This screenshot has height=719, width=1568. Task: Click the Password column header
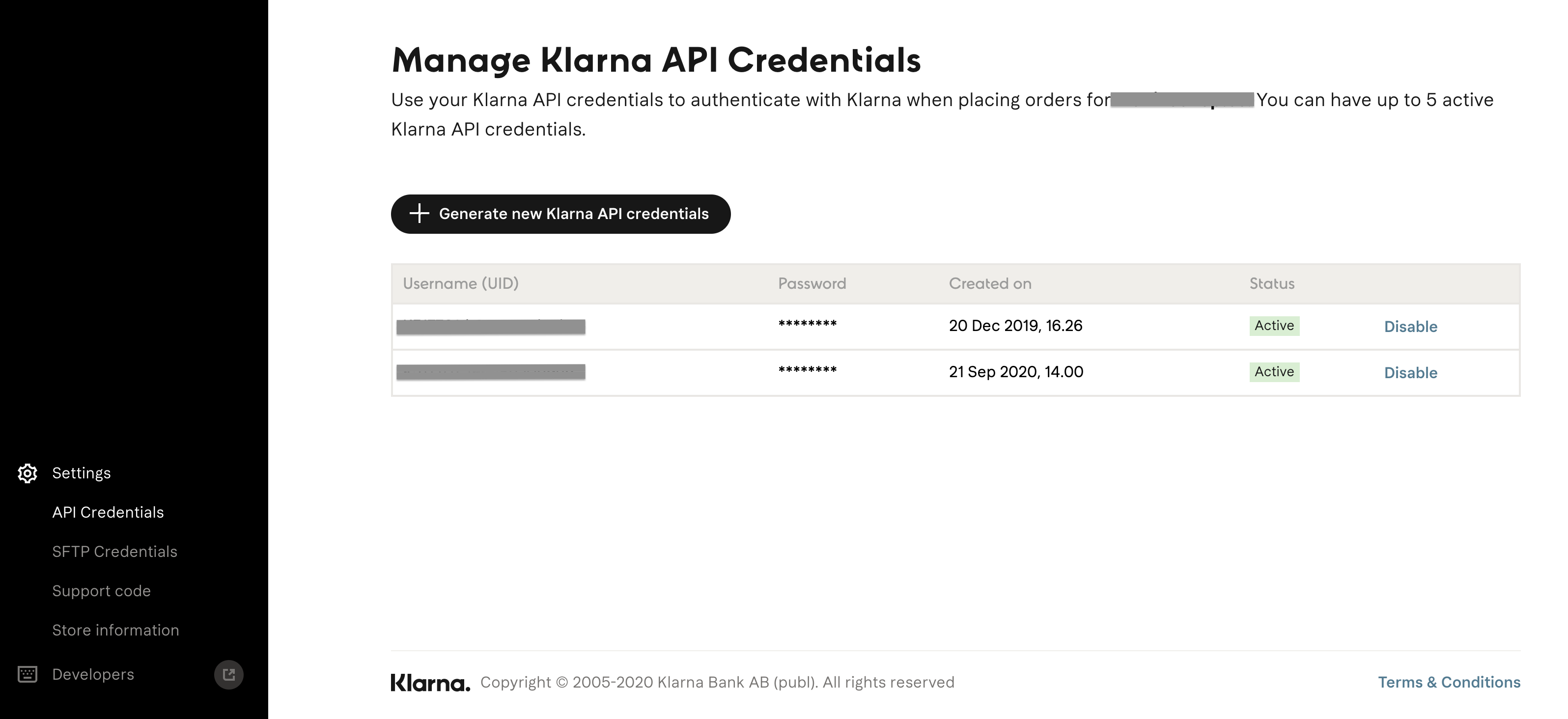point(812,283)
